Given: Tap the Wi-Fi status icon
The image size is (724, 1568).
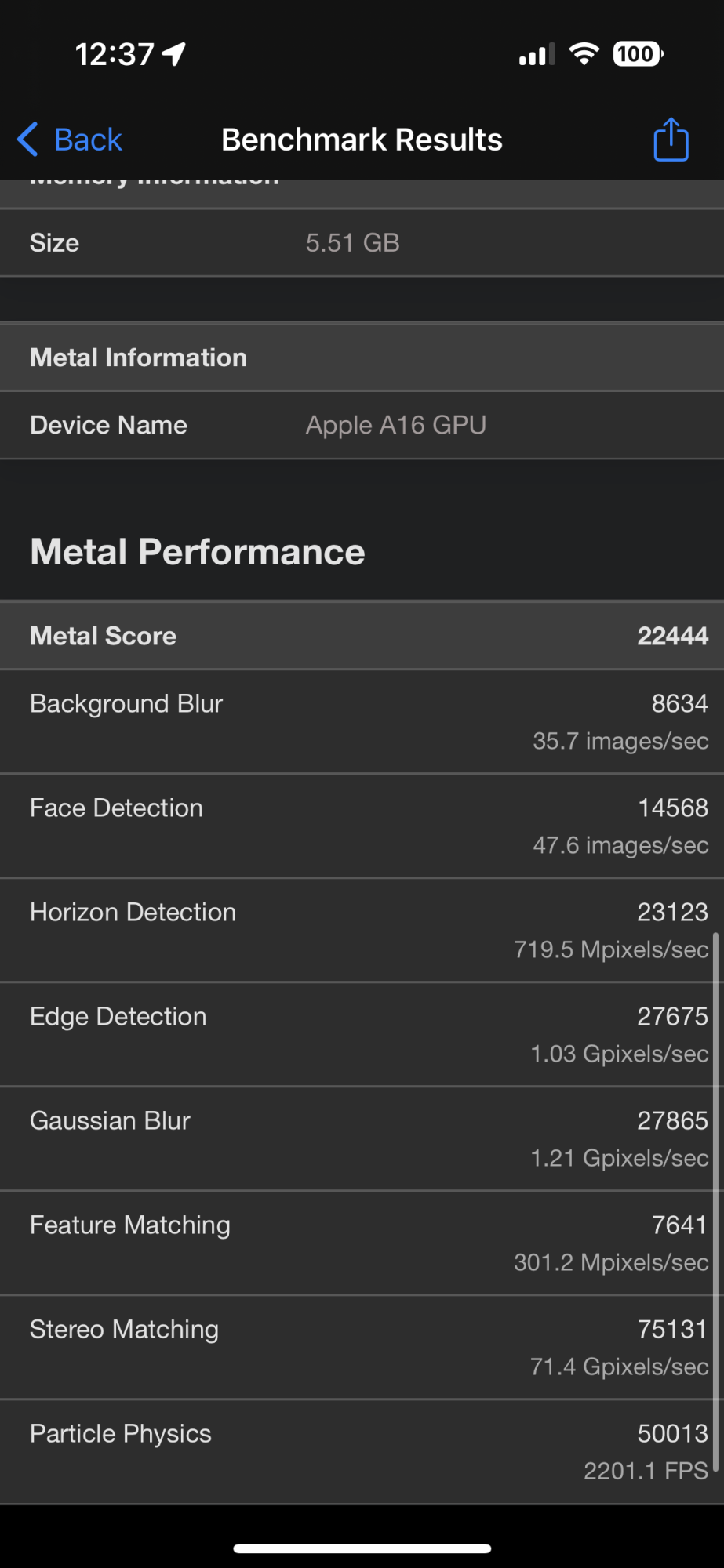Looking at the screenshot, I should 584,54.
